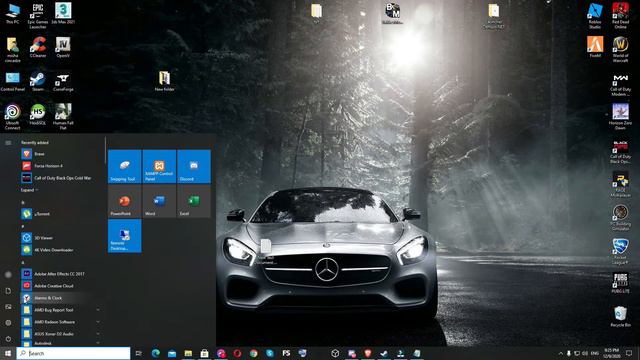Open Remote Desktop tile
Viewport: 640px width, 360px height.
[124, 236]
